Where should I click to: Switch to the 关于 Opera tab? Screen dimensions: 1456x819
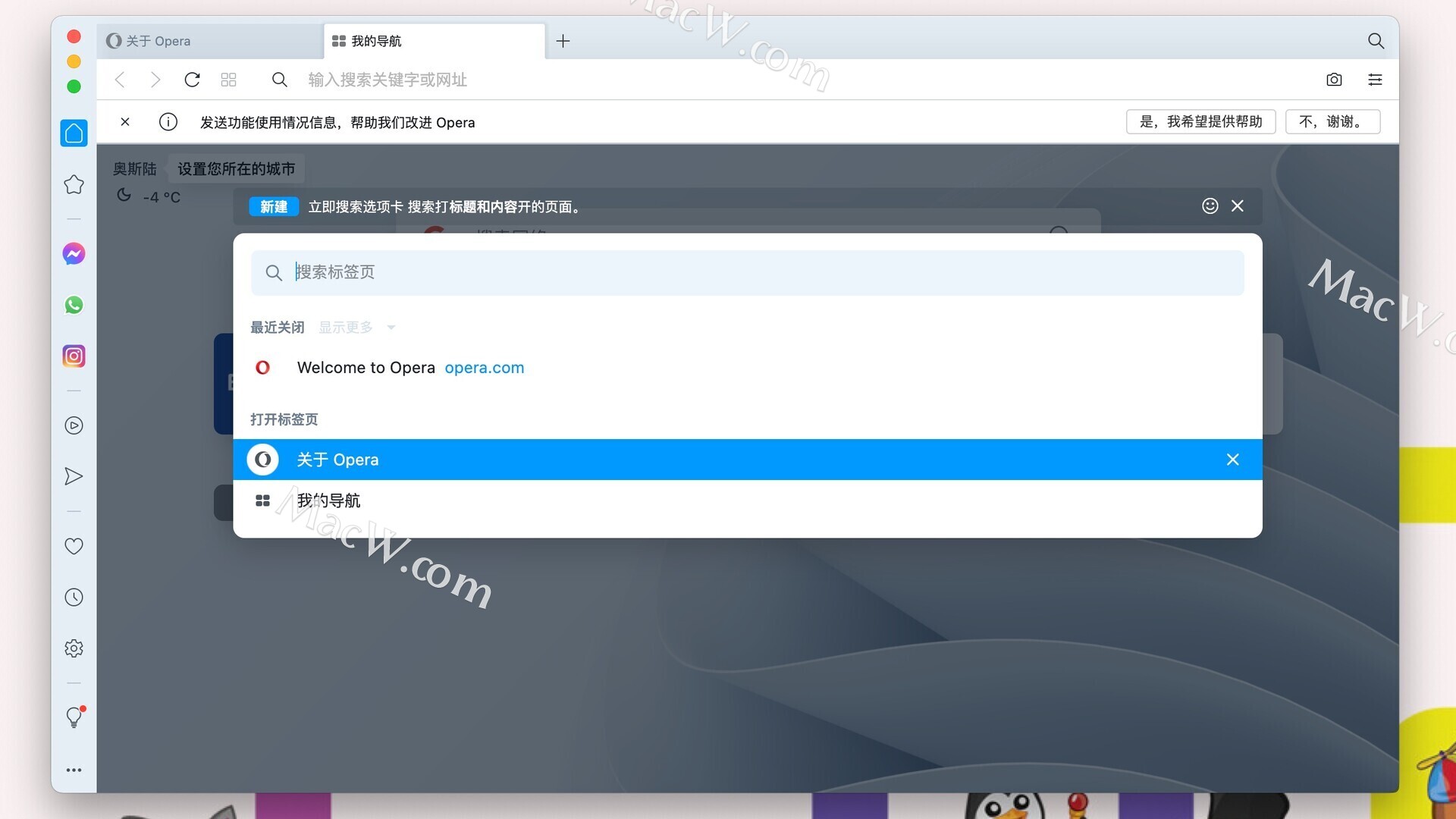210,41
